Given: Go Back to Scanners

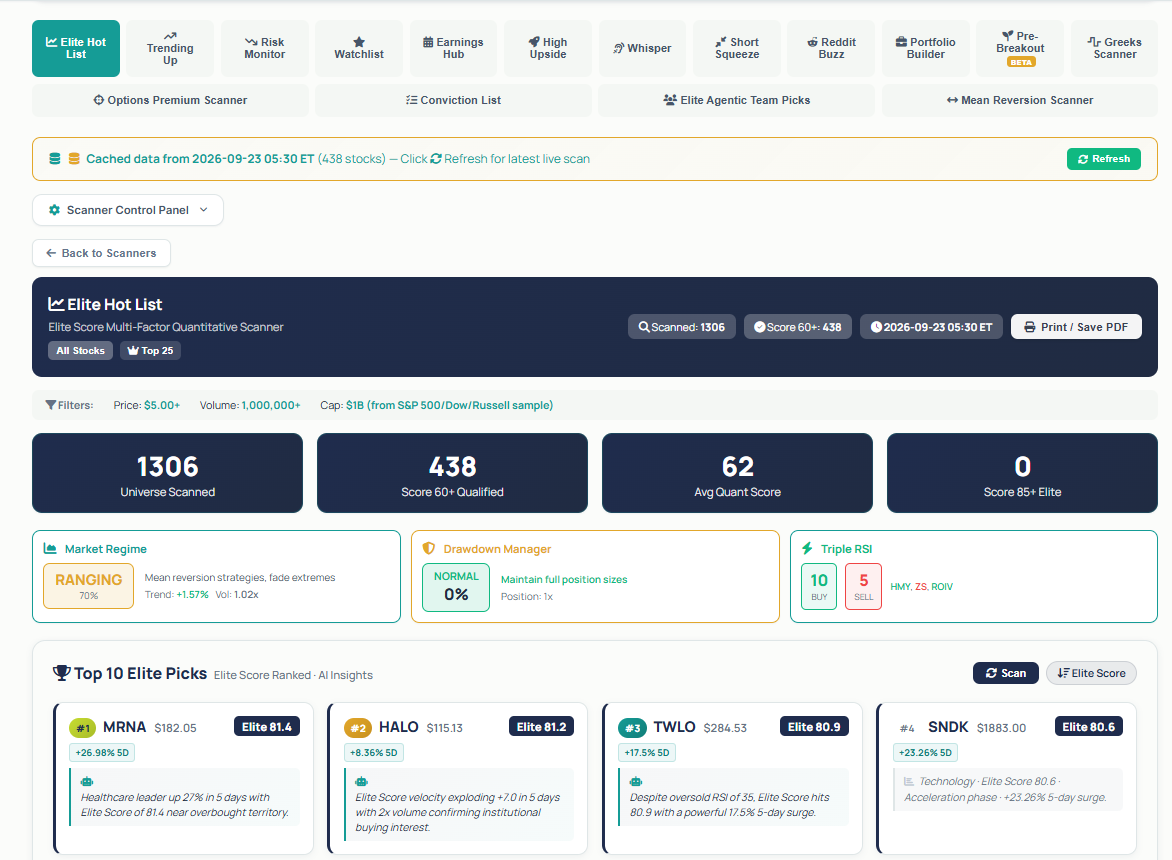Looking at the screenshot, I should click(x=102, y=253).
